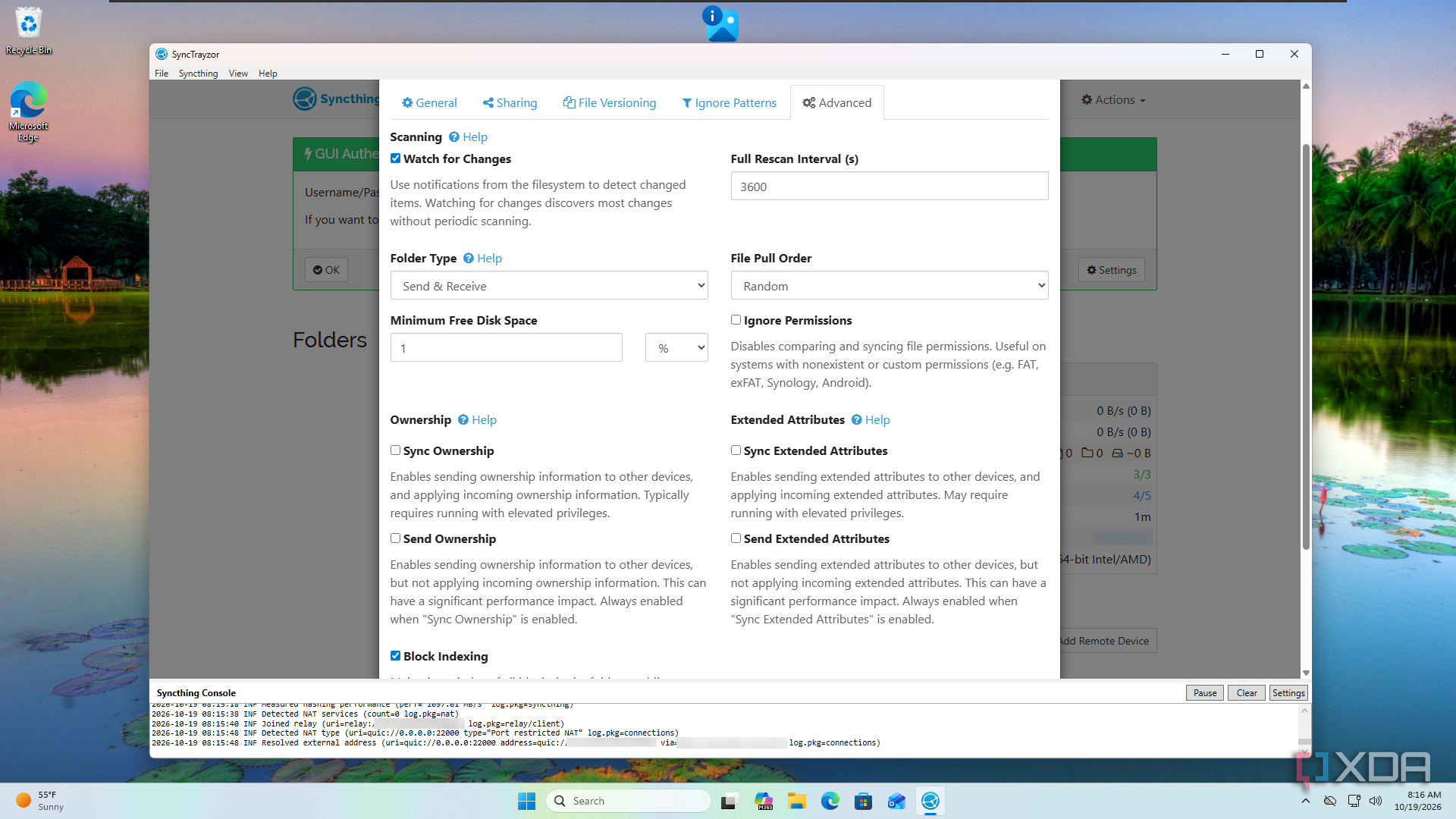Viewport: 1456px width, 819px height.
Task: Click the Ownership Help question icon
Action: (x=463, y=419)
